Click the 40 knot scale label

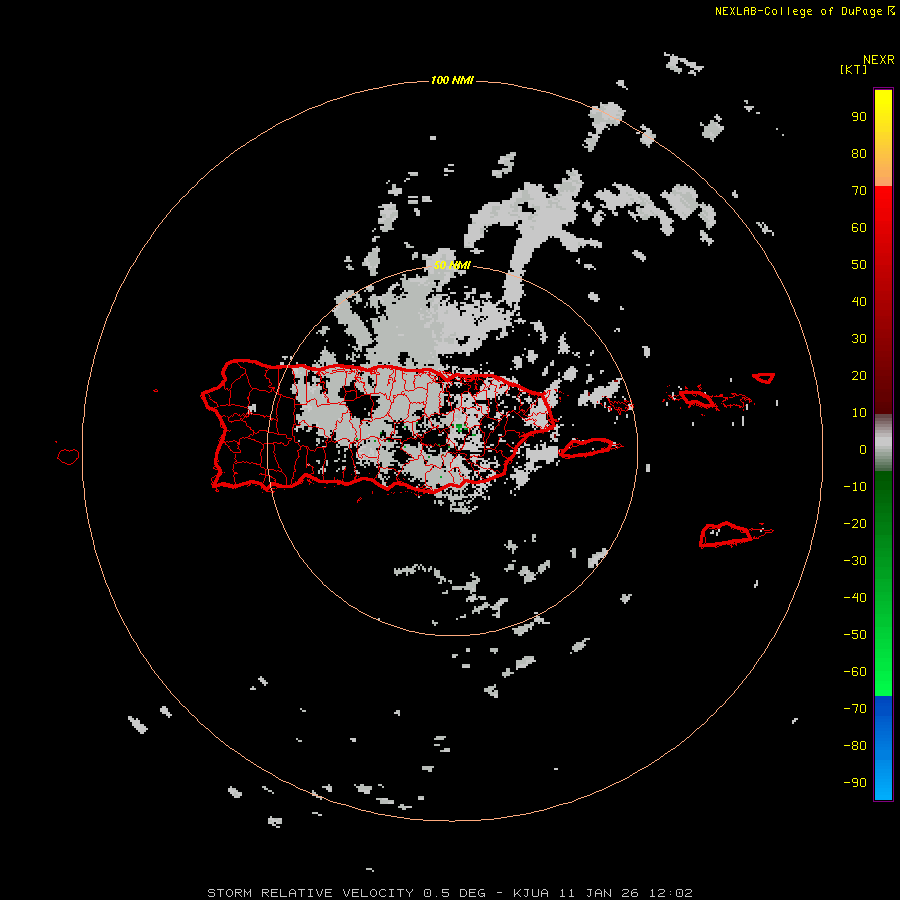859,301
